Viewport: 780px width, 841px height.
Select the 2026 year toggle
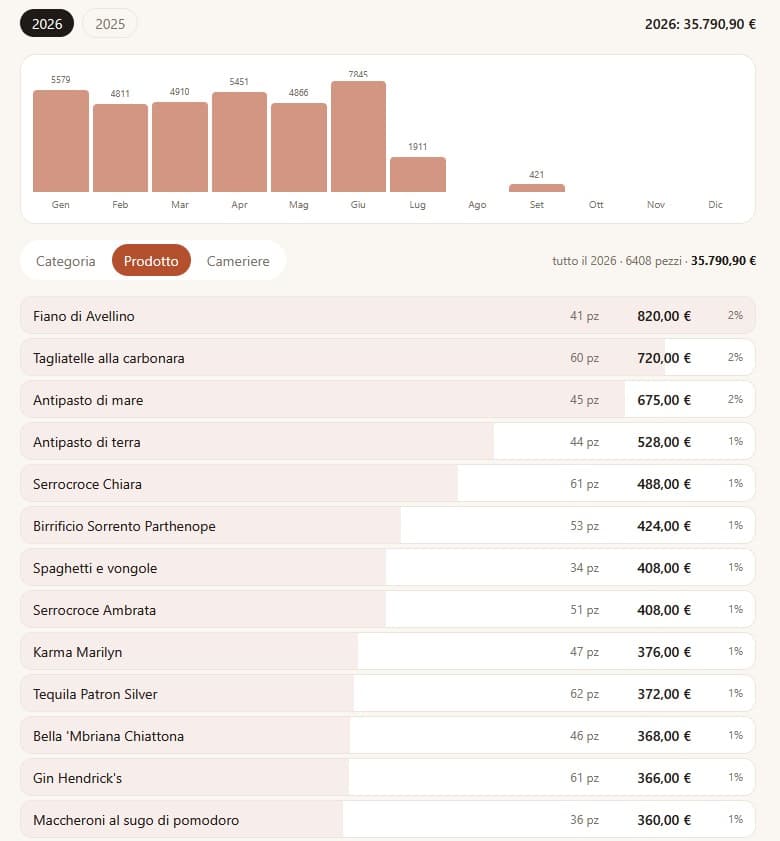pos(47,24)
